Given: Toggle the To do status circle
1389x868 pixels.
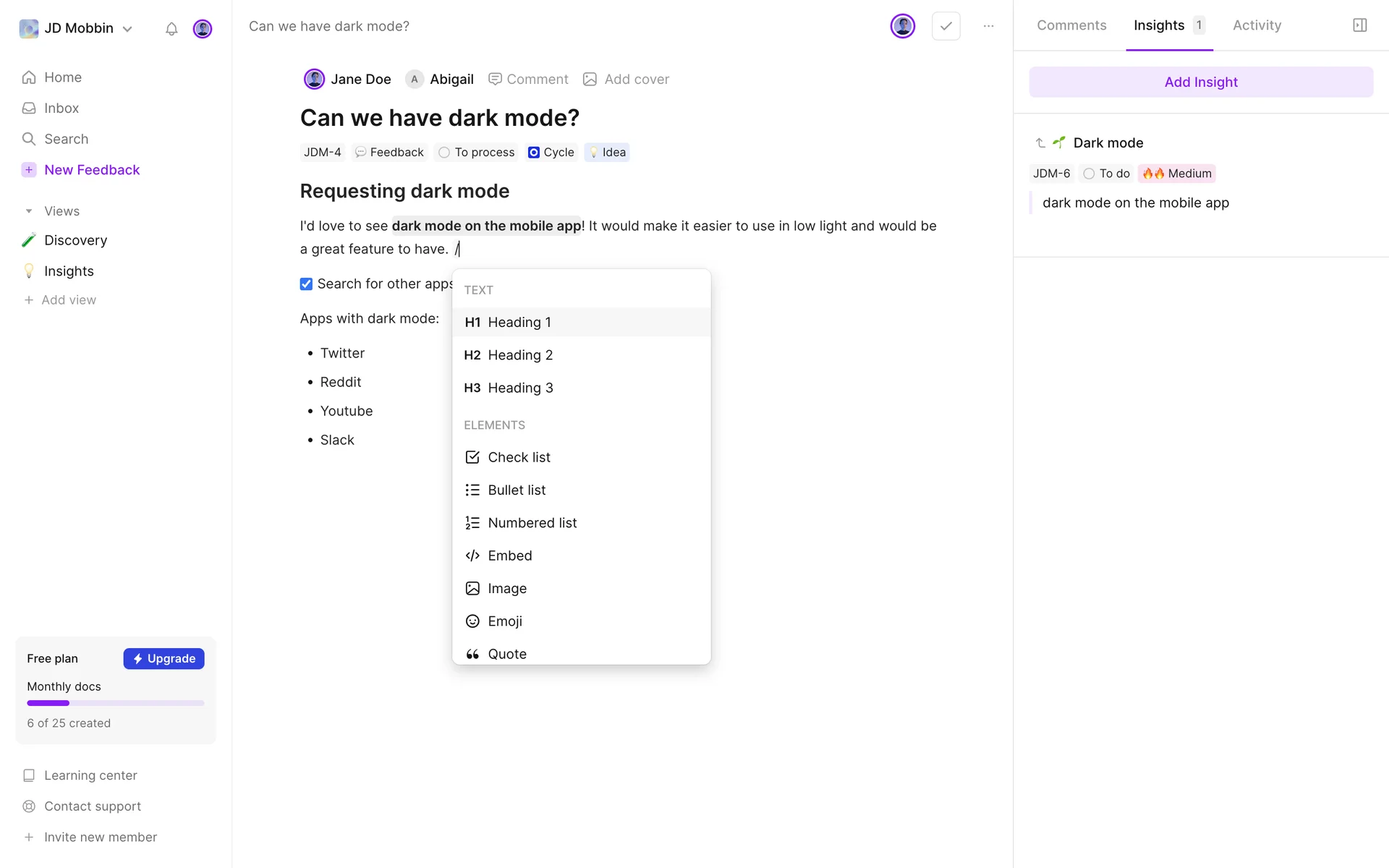Looking at the screenshot, I should pos(1089,174).
